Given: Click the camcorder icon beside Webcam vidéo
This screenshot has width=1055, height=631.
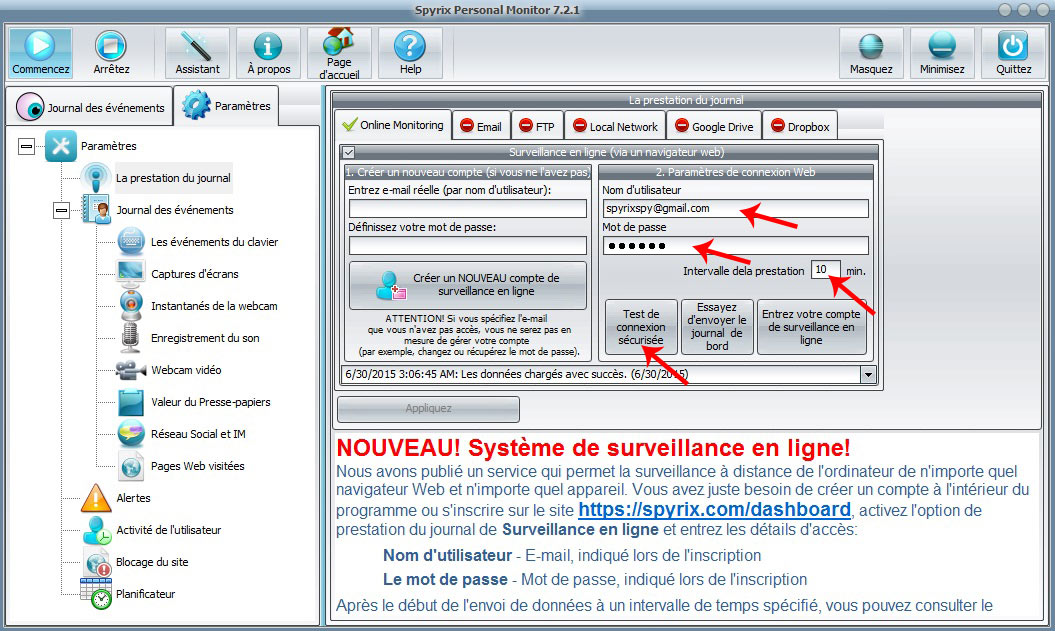Looking at the screenshot, I should click(130, 370).
